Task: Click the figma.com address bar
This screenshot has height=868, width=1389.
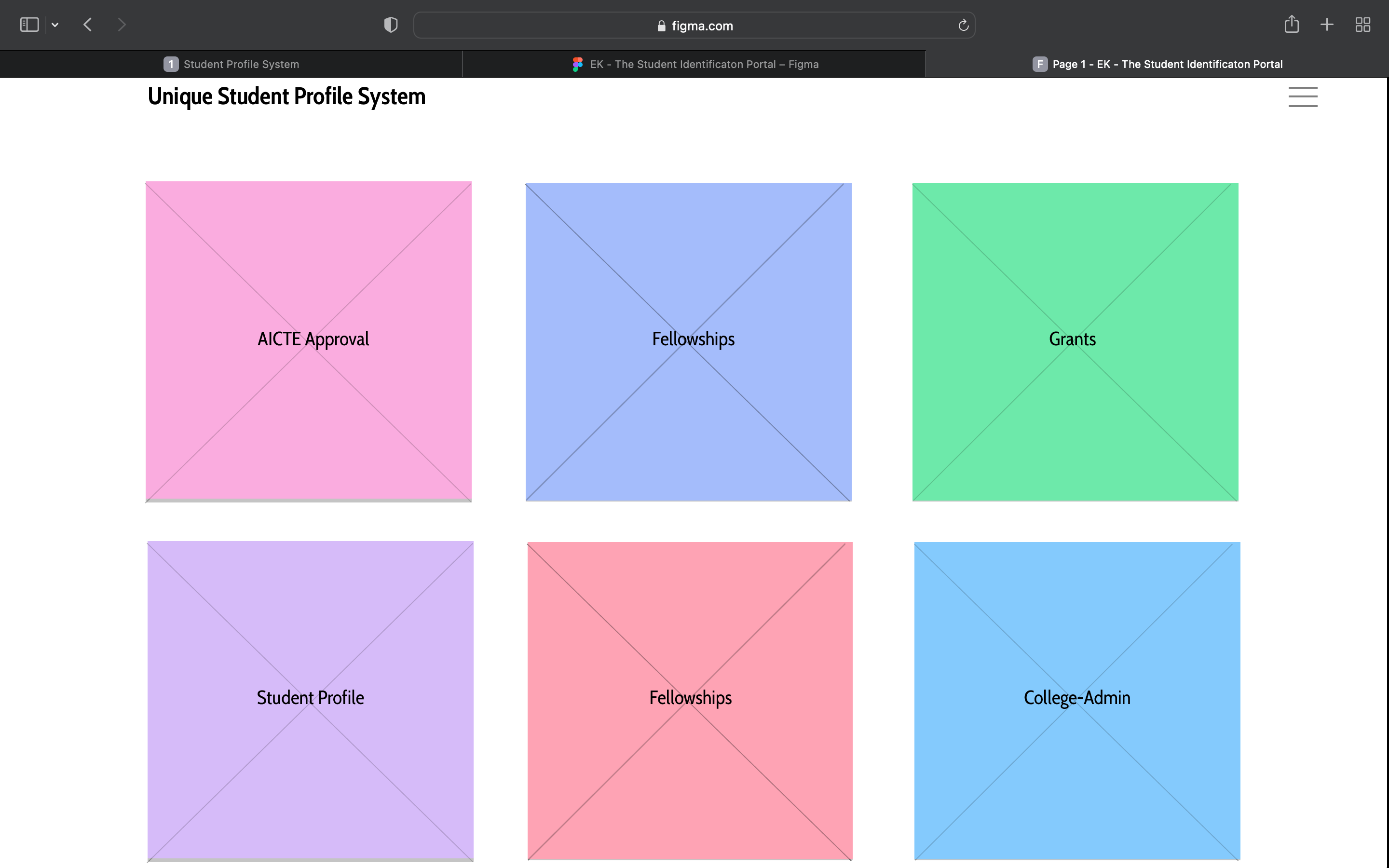Action: (x=694, y=26)
